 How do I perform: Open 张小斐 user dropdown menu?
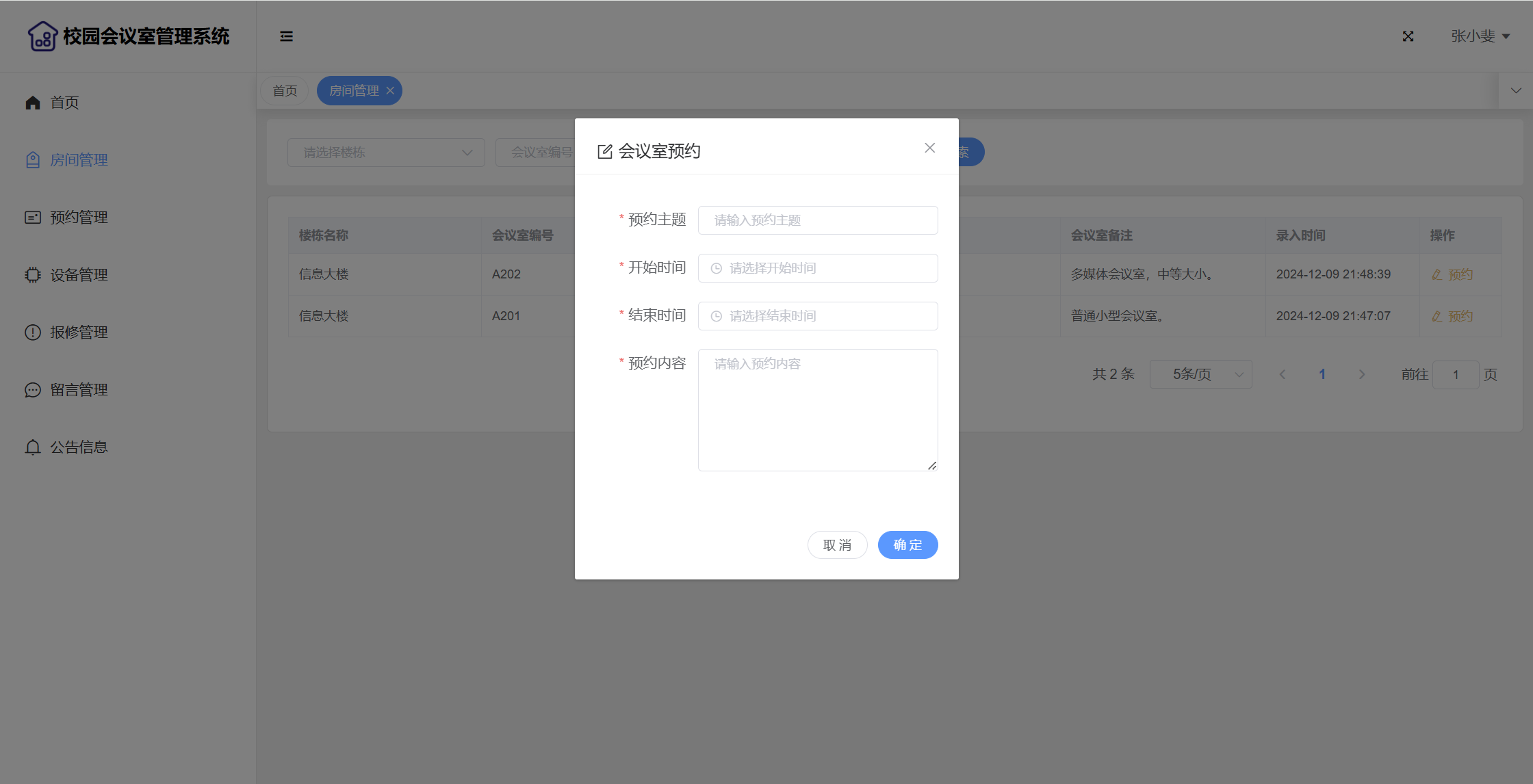(x=1480, y=36)
